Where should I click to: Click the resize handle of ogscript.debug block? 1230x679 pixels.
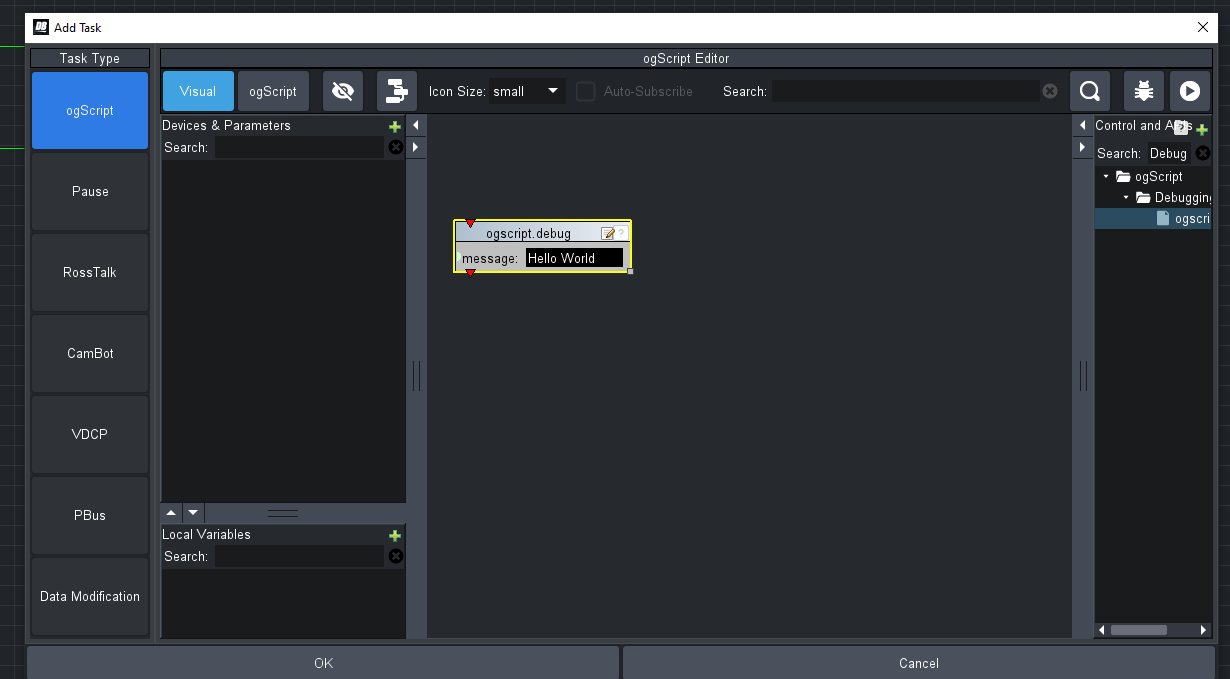pos(630,271)
